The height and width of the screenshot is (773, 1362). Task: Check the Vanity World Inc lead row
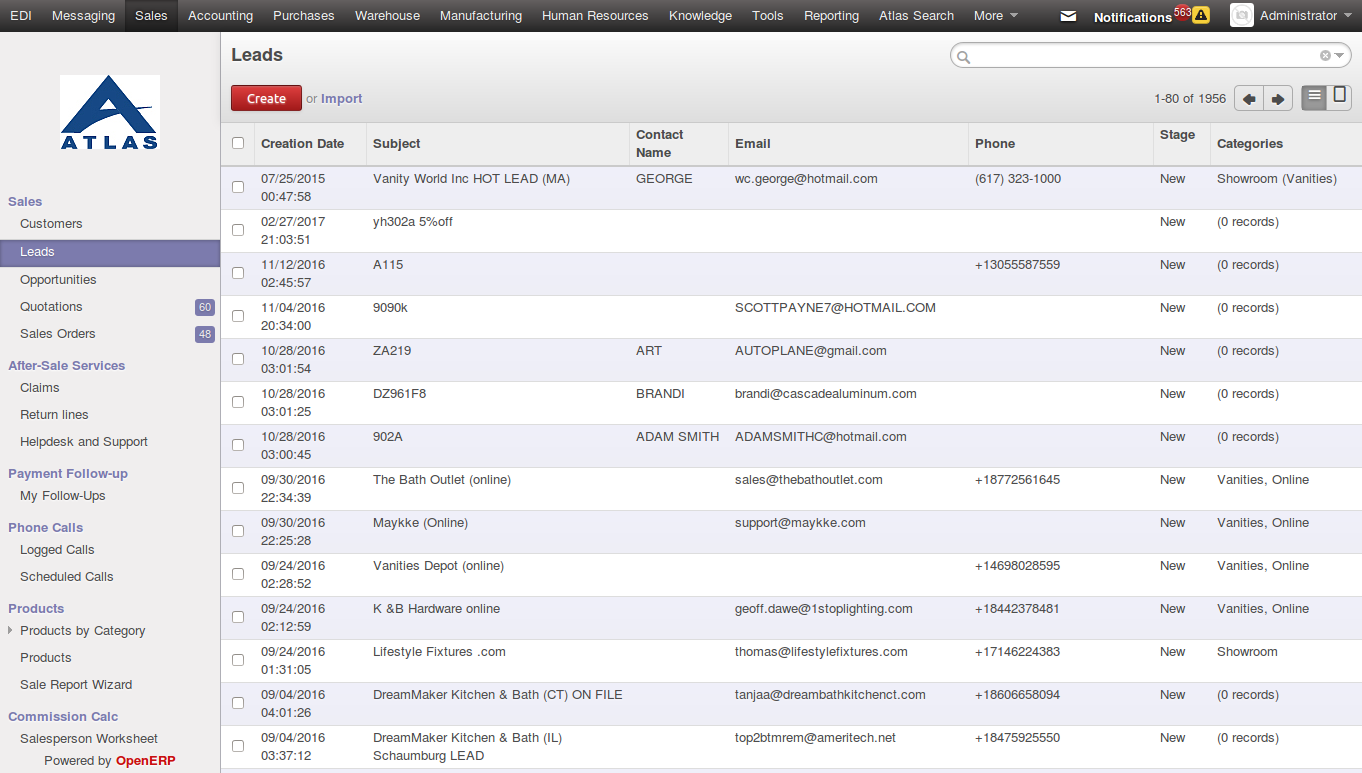coord(238,187)
